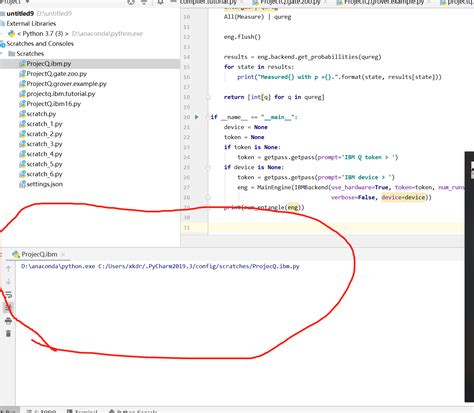
Task: Open ProjecQ.ibm.py in the project tree
Action: pyautogui.click(x=49, y=64)
